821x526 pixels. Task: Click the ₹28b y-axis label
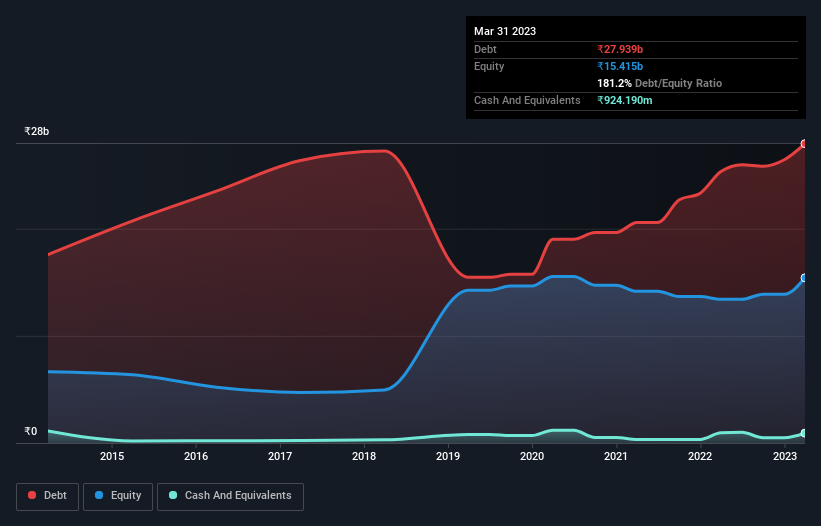[x=37, y=131]
